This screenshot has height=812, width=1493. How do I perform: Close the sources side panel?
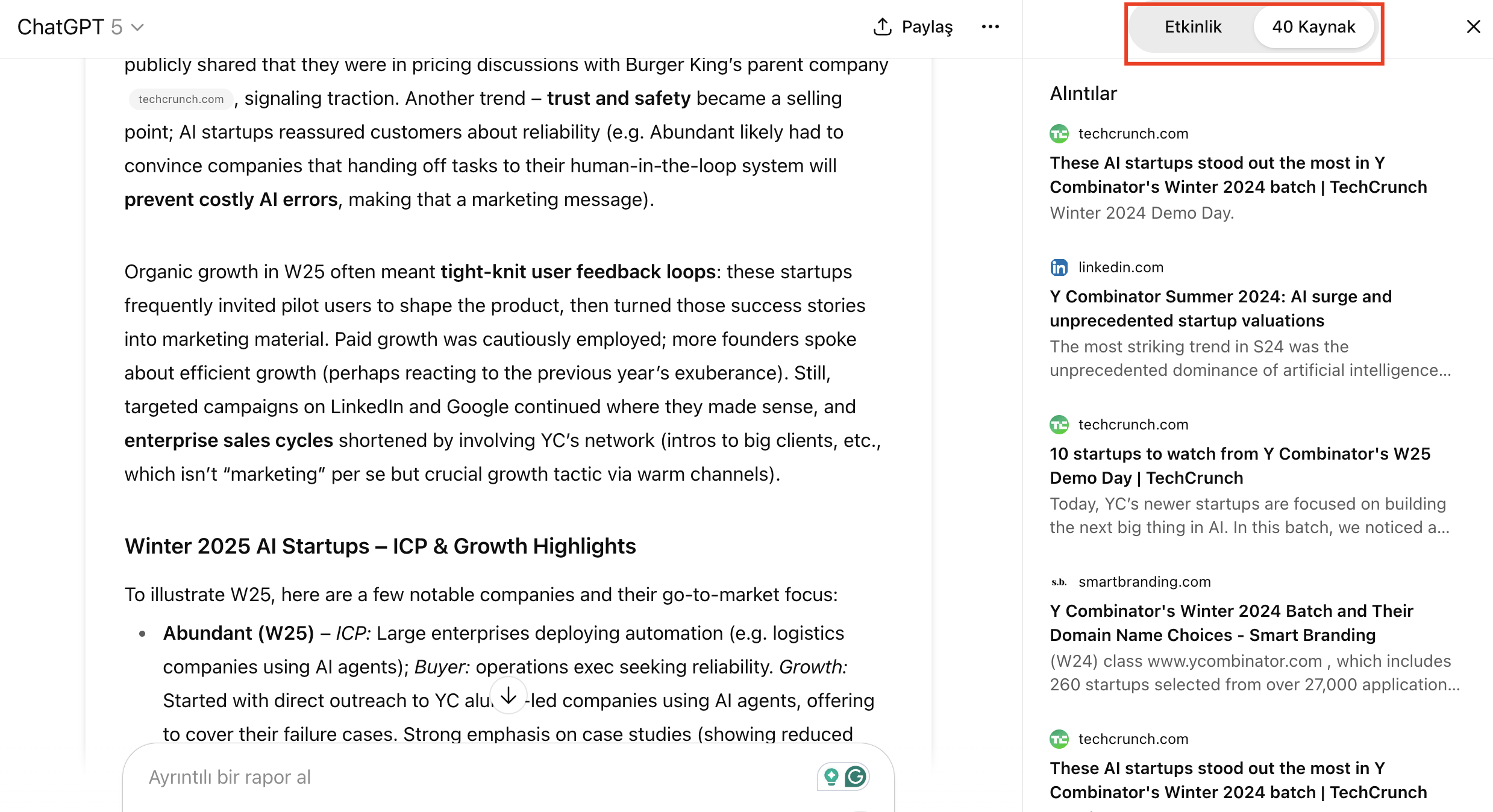(1473, 27)
